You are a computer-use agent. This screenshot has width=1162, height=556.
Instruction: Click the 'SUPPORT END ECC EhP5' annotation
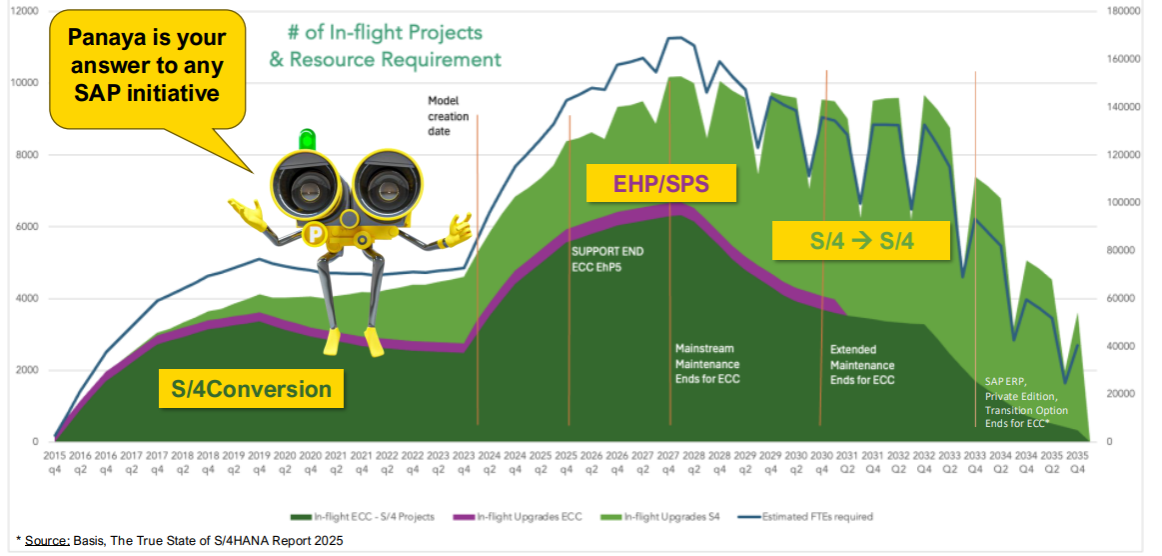607,259
